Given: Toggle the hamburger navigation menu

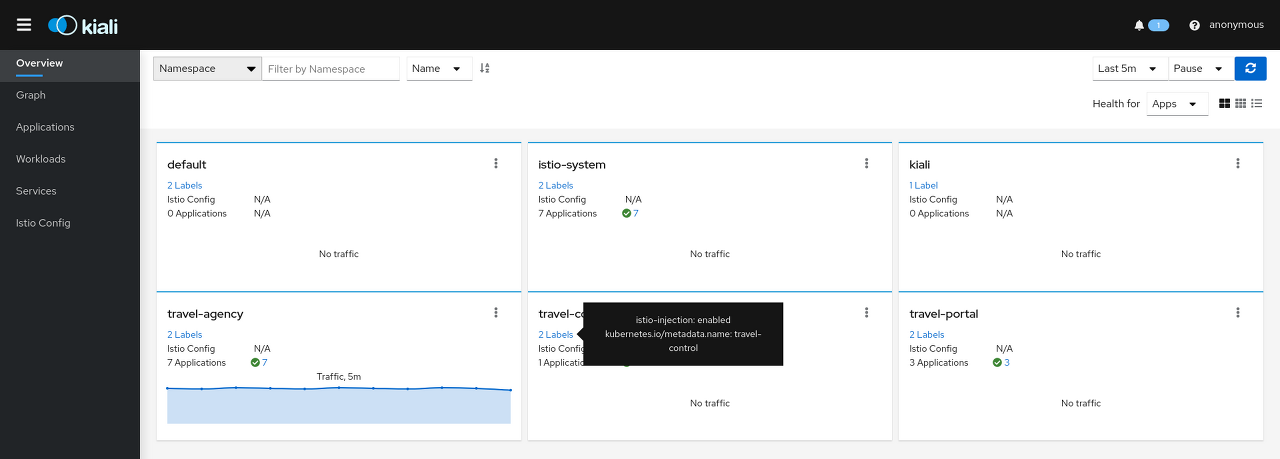Looking at the screenshot, I should coord(24,24).
